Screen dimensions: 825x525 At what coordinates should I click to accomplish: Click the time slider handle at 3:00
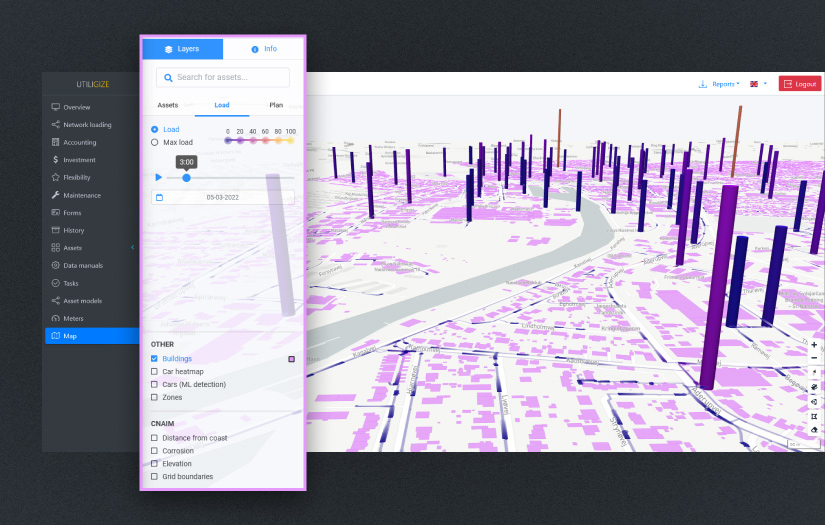tap(186, 178)
